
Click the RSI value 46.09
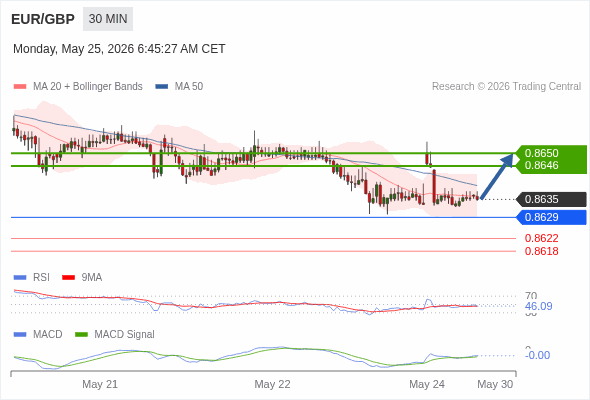pos(538,306)
